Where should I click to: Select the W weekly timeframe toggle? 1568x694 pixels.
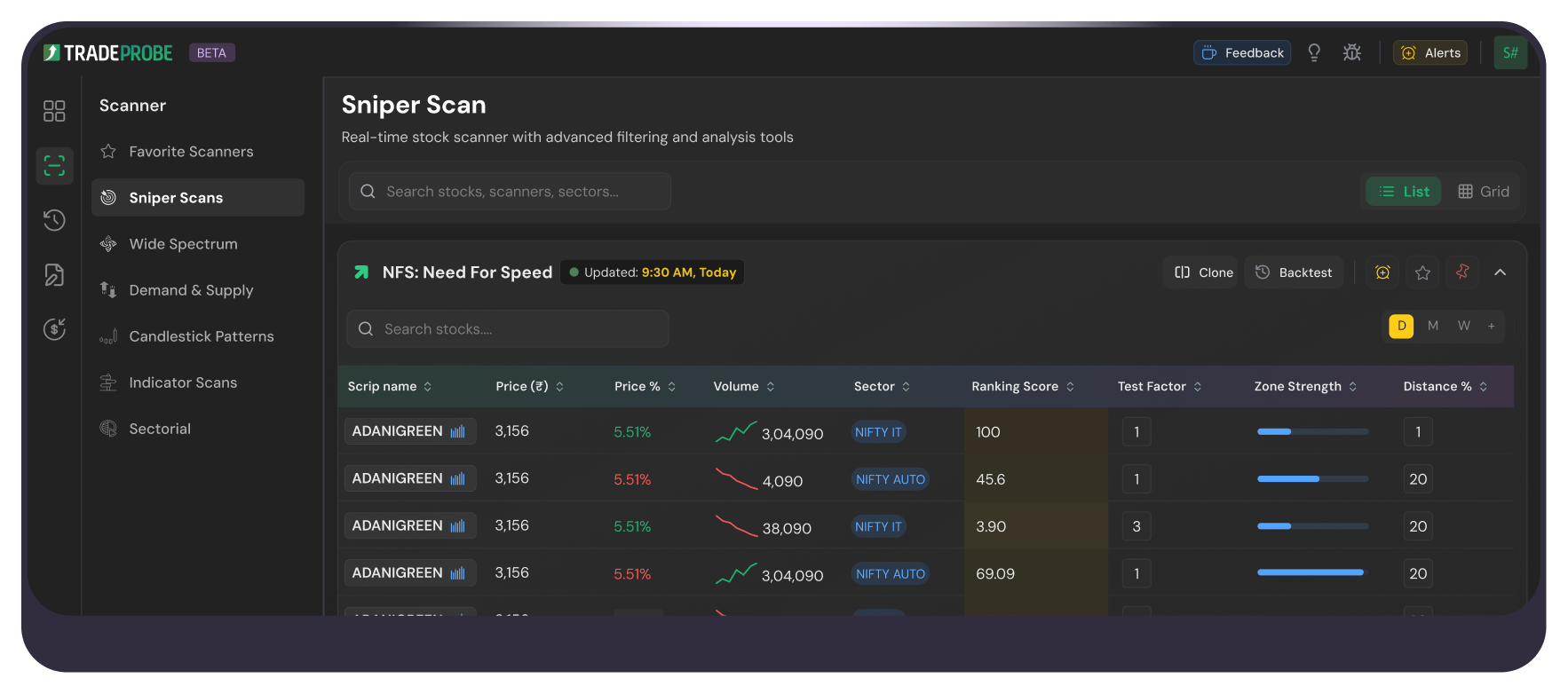pyautogui.click(x=1464, y=326)
